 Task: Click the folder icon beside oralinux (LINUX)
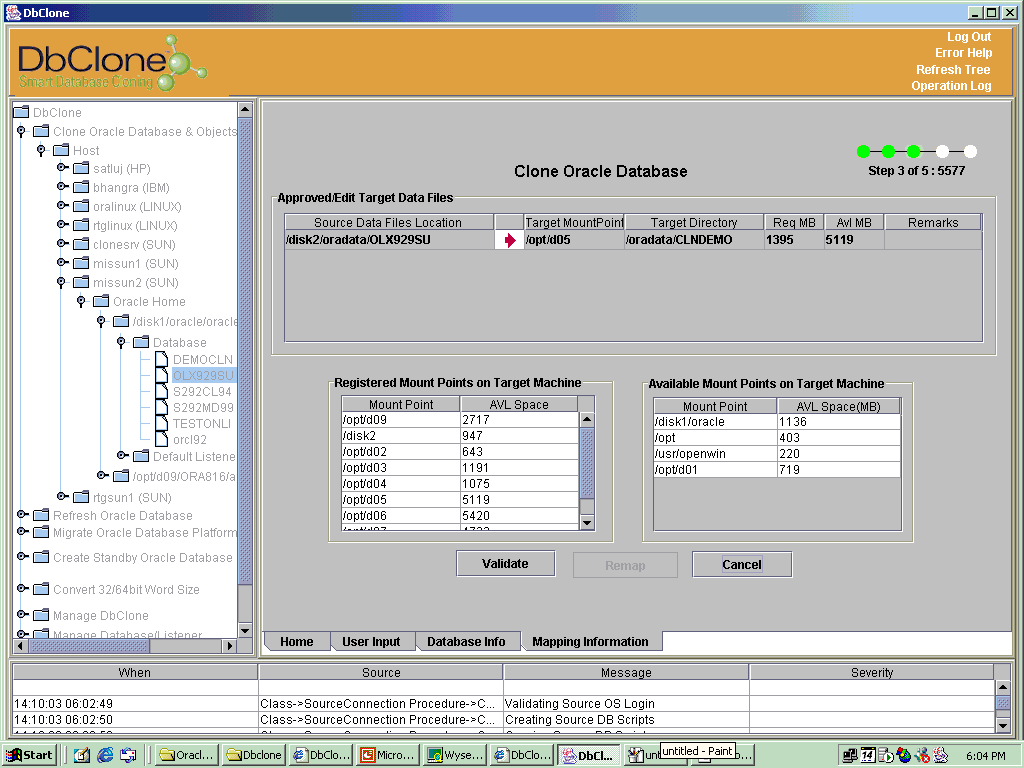[x=81, y=206]
